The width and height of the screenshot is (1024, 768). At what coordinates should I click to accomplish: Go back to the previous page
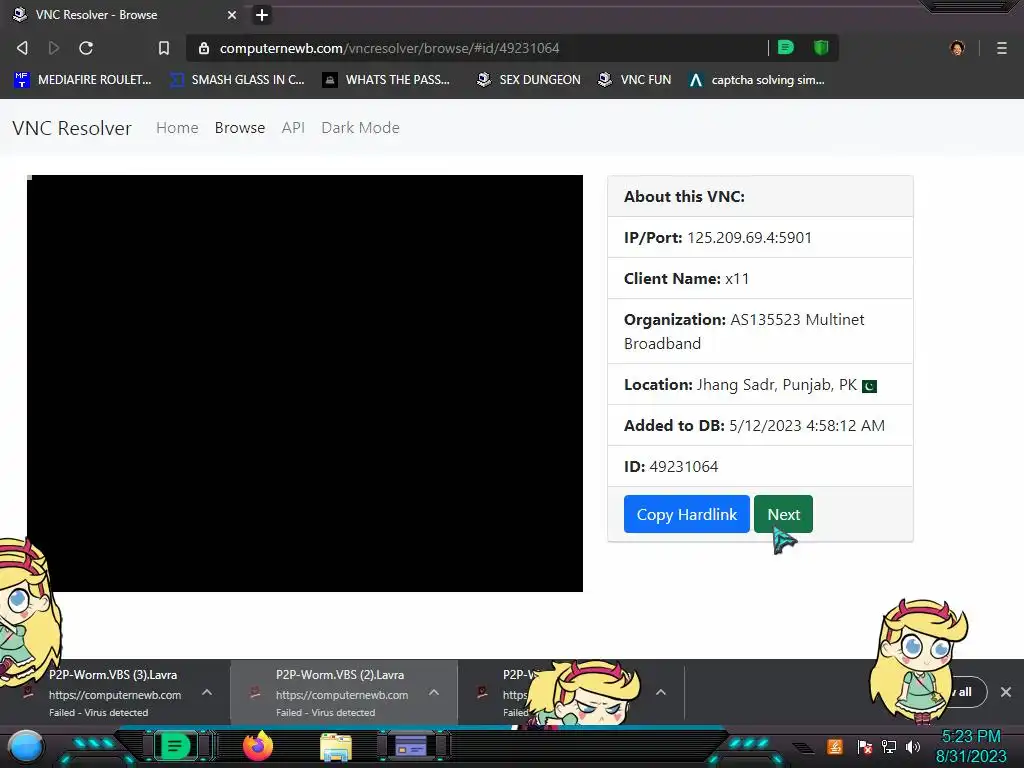click(x=22, y=48)
